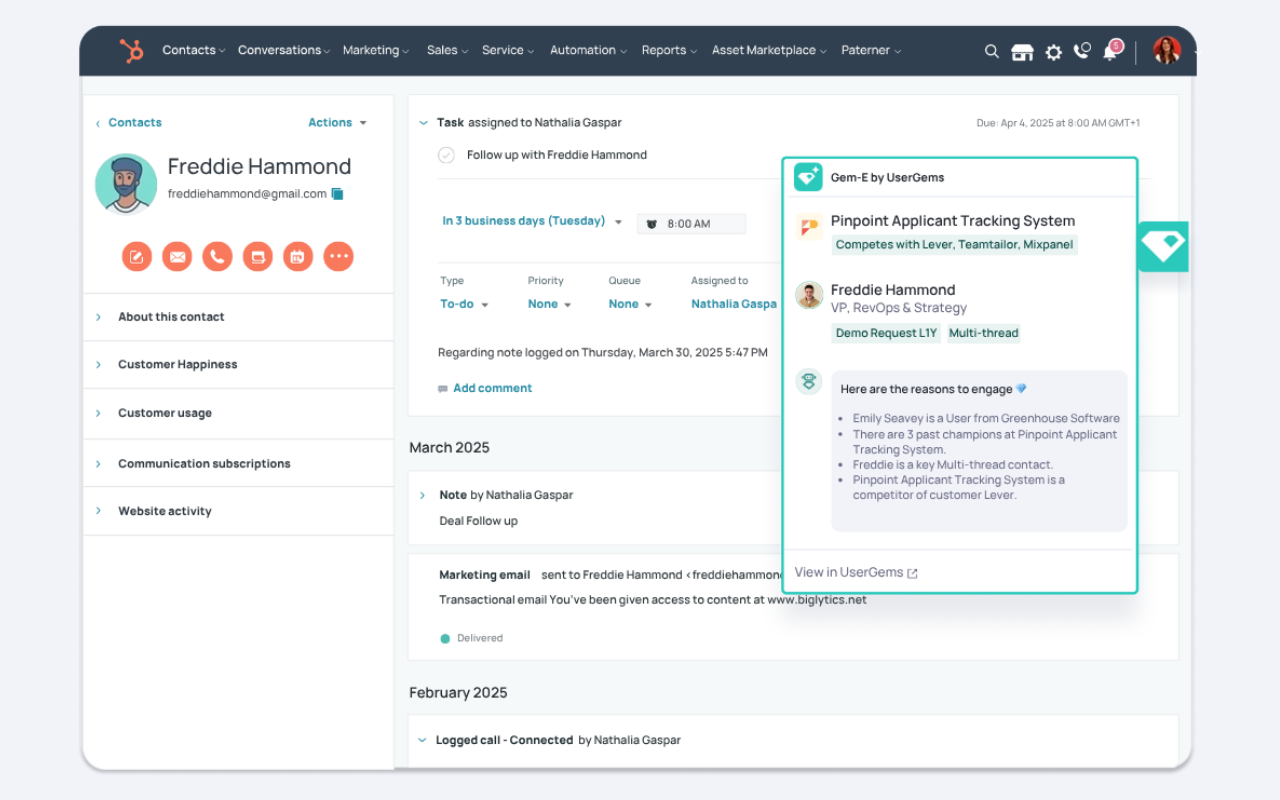
Task: Go back to Contacts list
Action: [x=129, y=123]
